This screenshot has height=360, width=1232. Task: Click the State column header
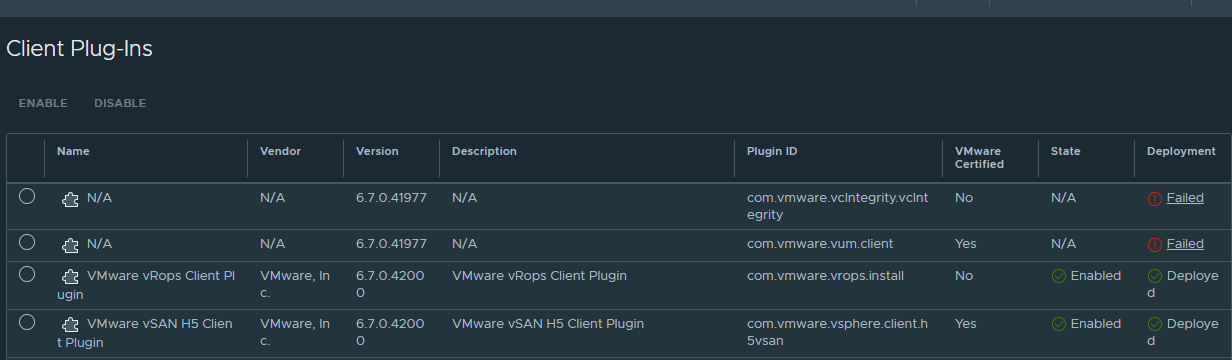click(x=1065, y=151)
